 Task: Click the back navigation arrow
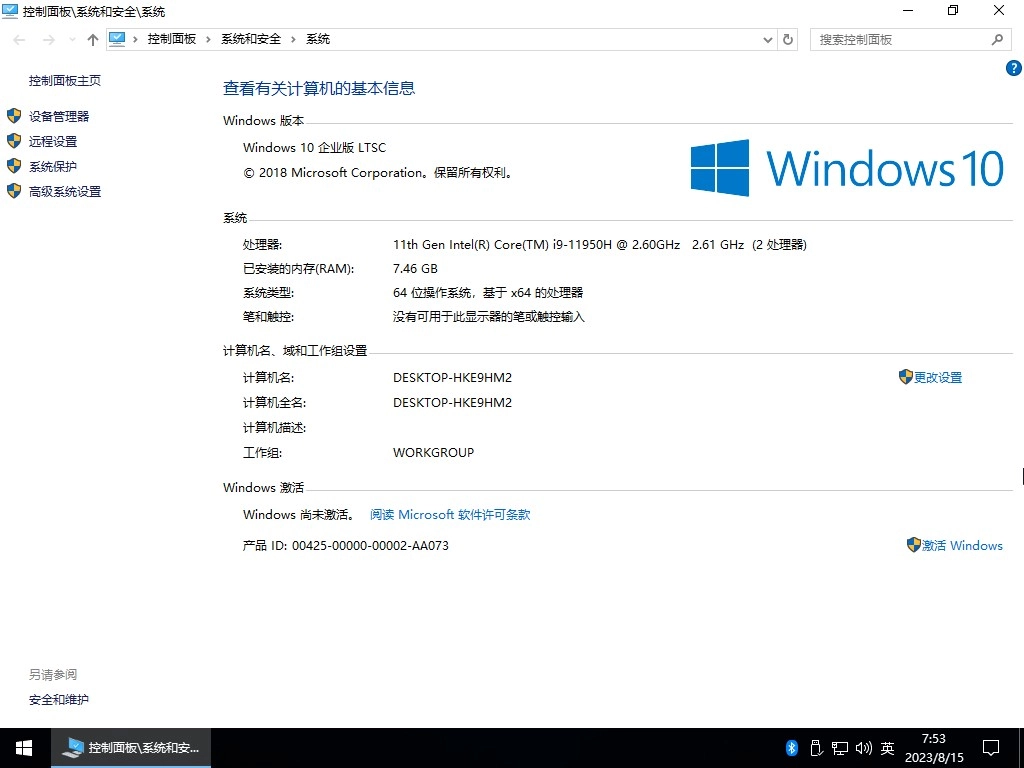coord(18,39)
